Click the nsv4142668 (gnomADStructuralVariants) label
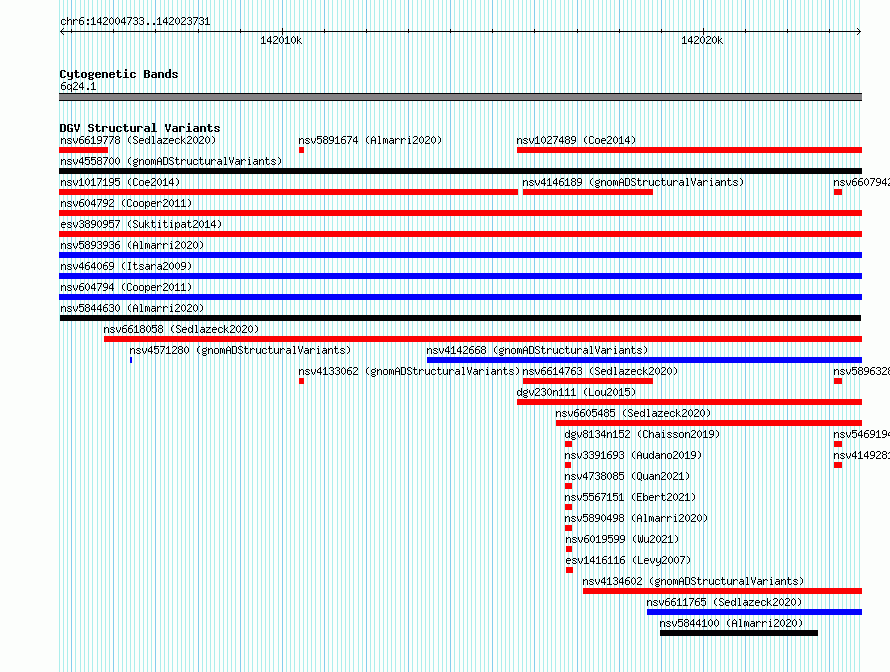Viewport: 890px width, 672px height. click(x=537, y=350)
